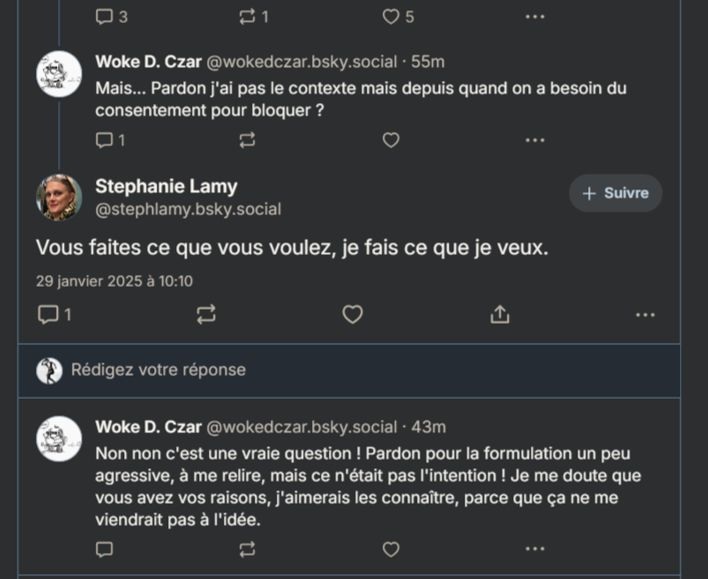The image size is (708, 579).
Task: Like Woke D. Czar's 43m reply
Action: (x=391, y=548)
